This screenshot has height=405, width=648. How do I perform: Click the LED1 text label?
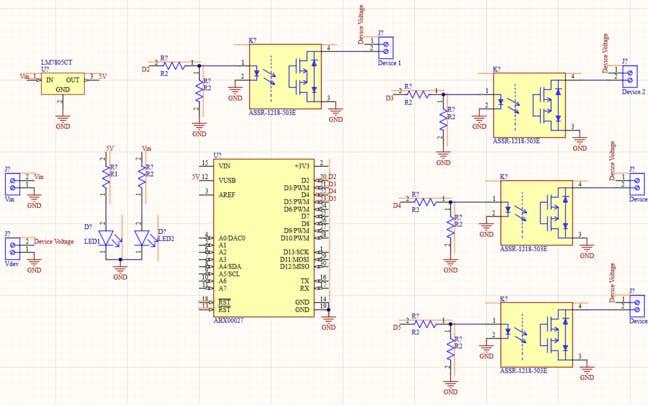coord(92,241)
